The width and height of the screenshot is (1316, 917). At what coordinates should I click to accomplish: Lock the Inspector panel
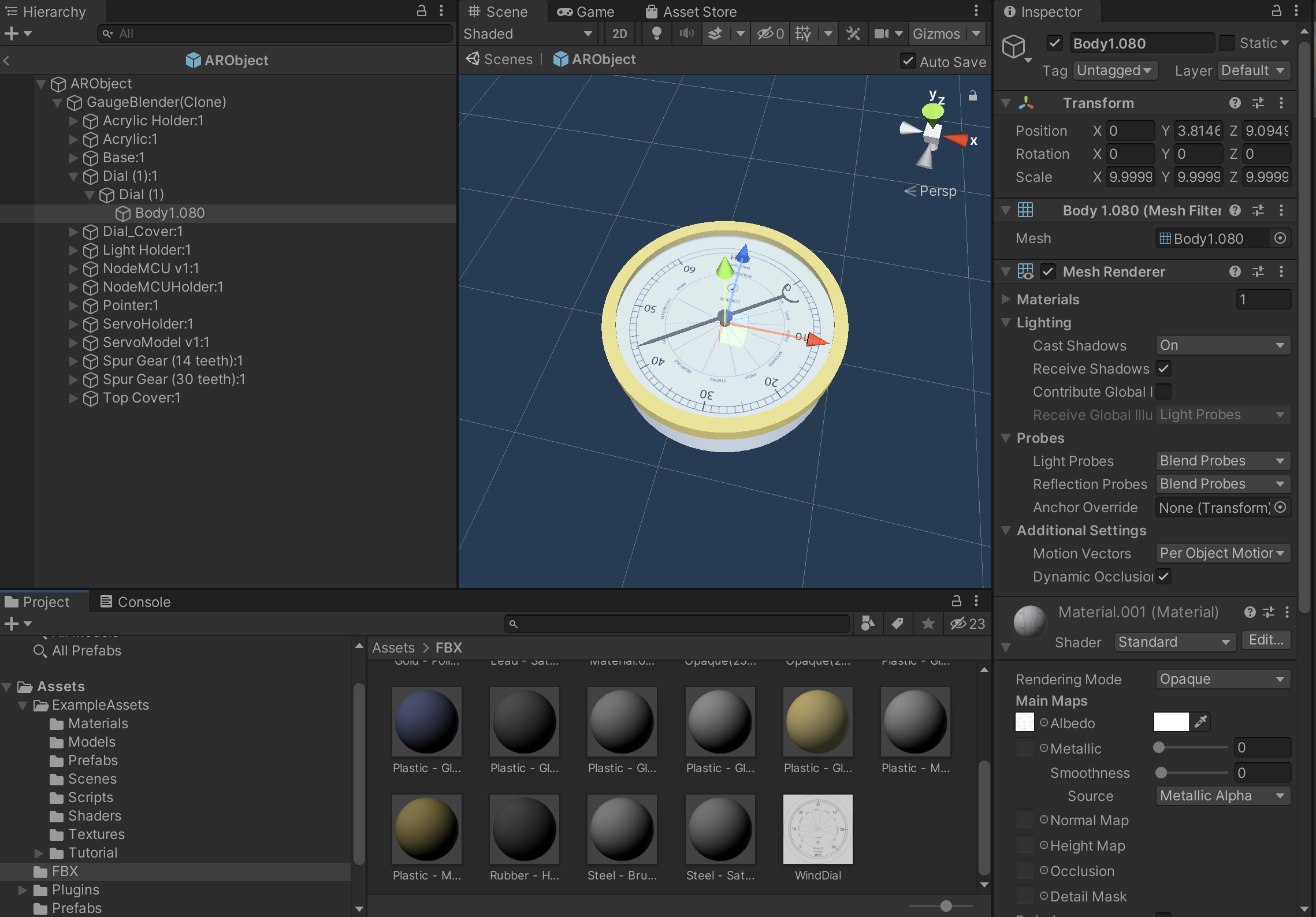pos(1277,11)
